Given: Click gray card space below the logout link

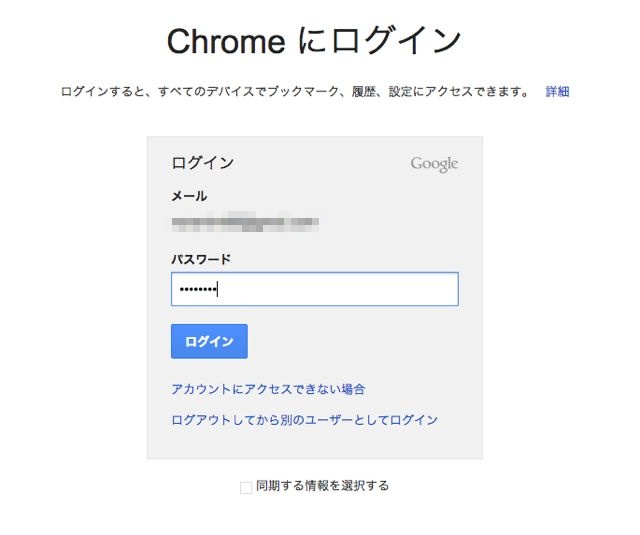Looking at the screenshot, I should (x=315, y=443).
